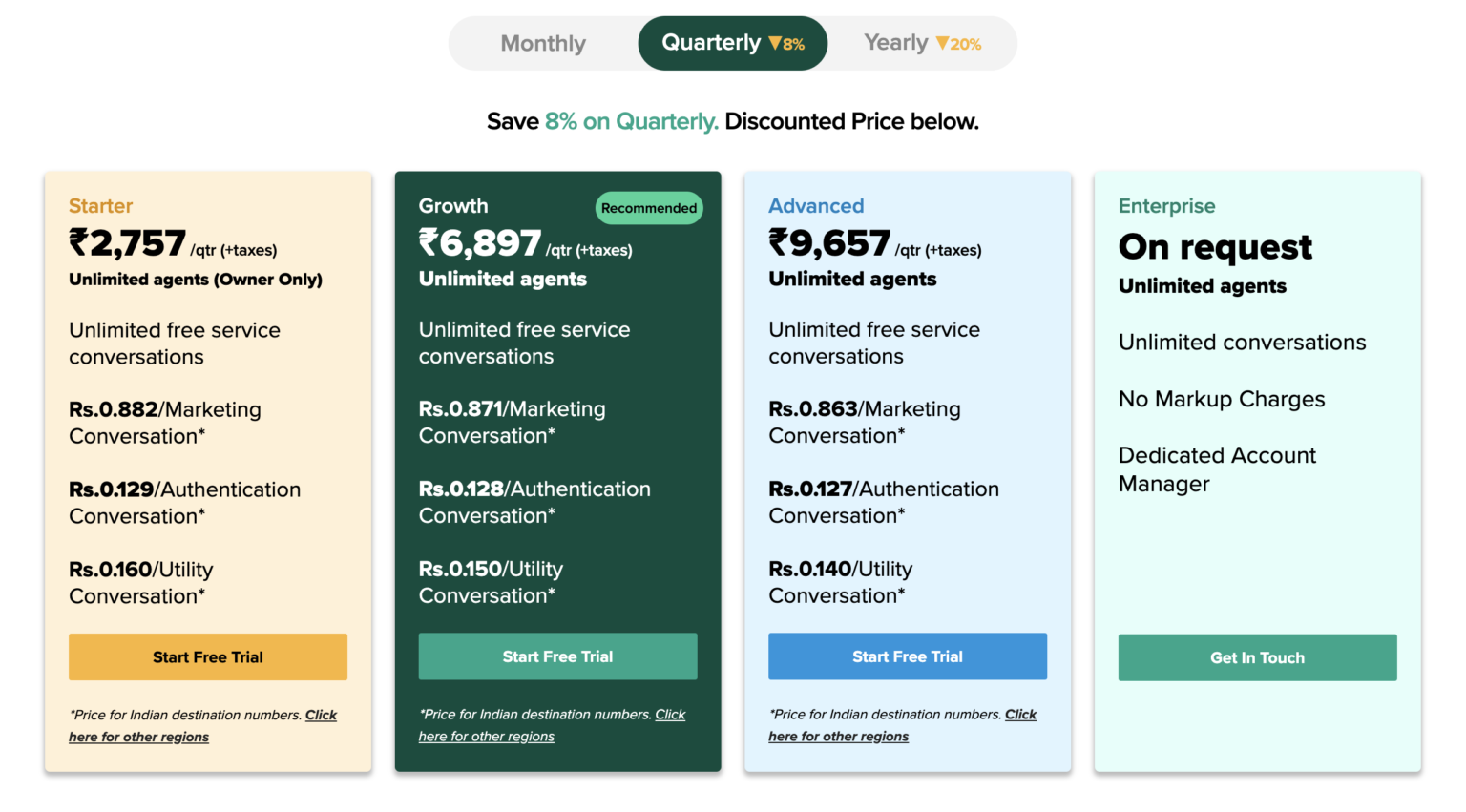Switch to the Monthly billing tab
Viewport: 1466px width, 812px height.
click(x=543, y=43)
